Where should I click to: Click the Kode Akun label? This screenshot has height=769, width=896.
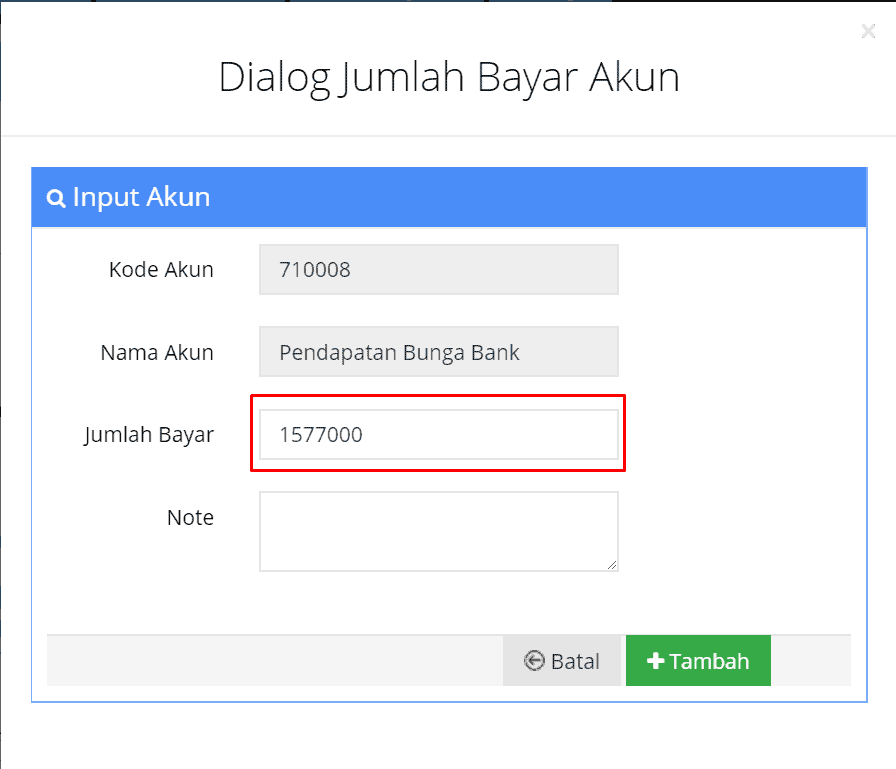[x=161, y=270]
